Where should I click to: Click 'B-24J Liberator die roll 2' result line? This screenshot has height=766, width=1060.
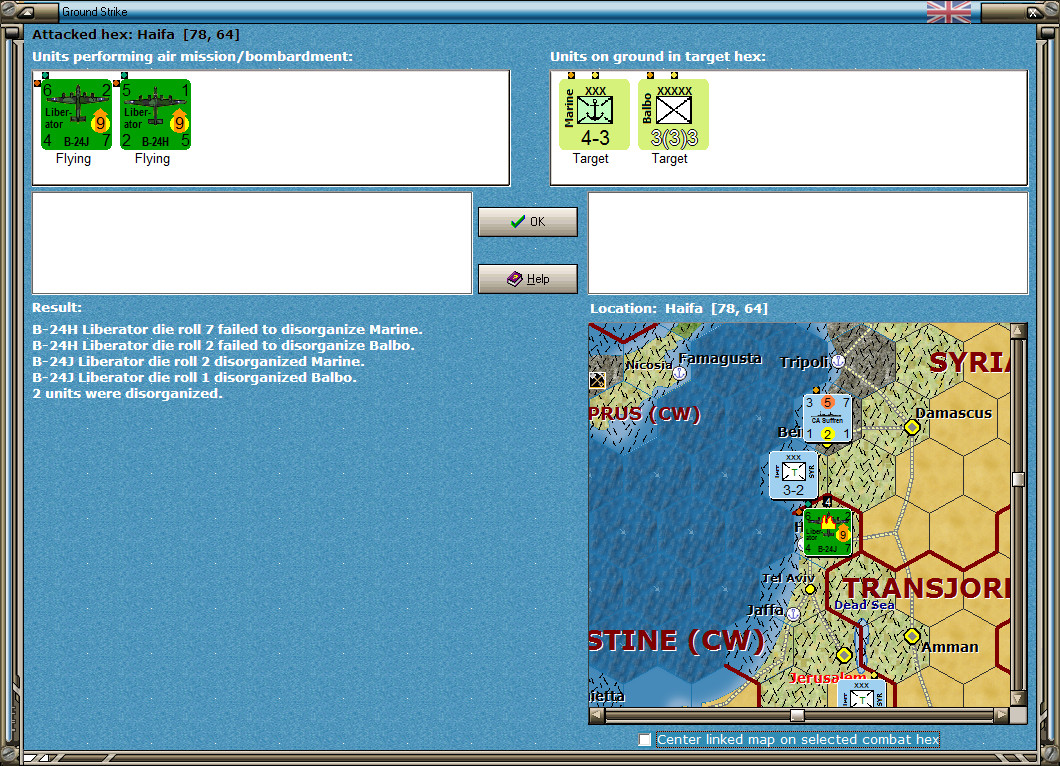click(199, 362)
